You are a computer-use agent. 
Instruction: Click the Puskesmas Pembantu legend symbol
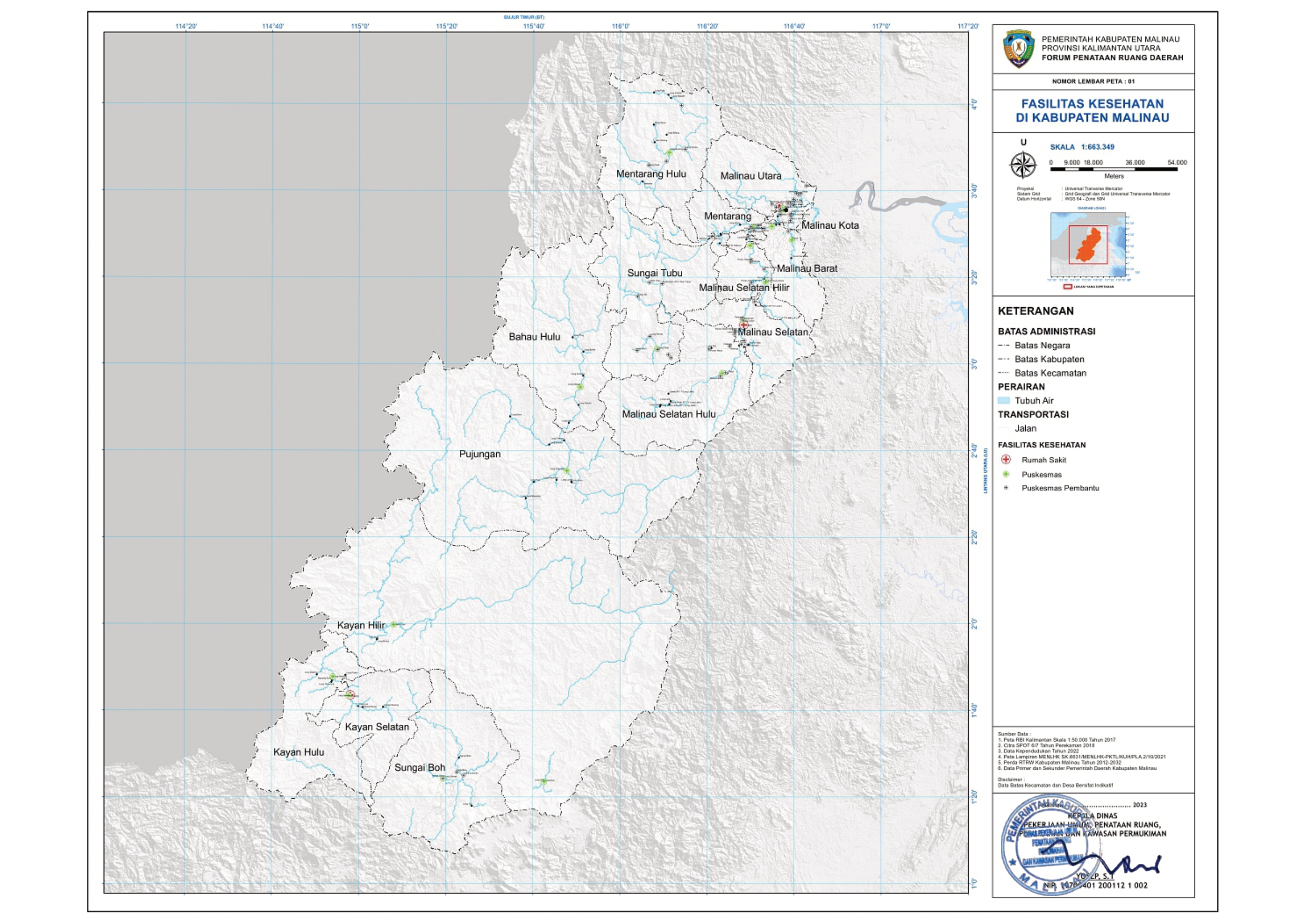tap(1006, 488)
